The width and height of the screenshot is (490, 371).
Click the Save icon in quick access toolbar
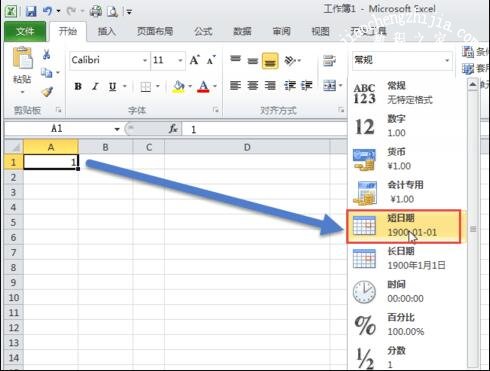[31, 12]
